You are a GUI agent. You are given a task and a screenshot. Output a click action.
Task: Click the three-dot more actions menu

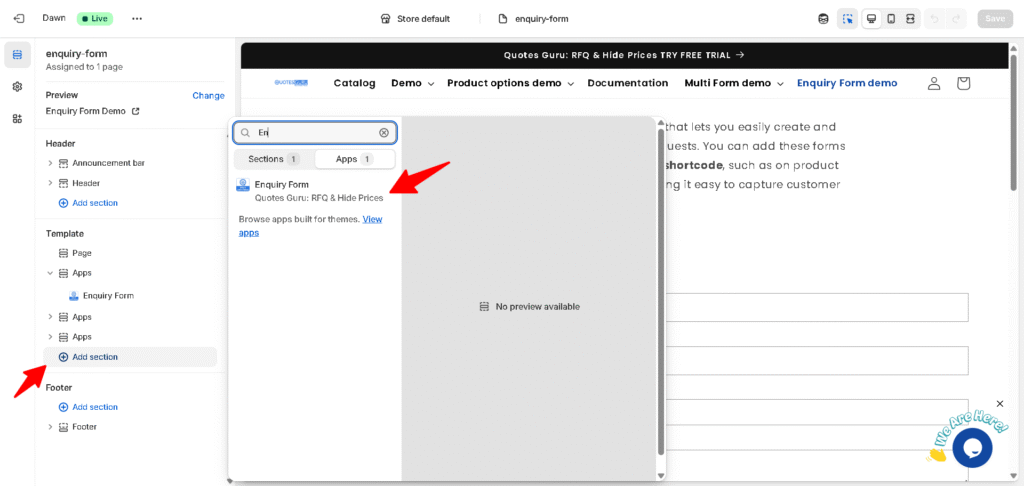[x=137, y=18]
